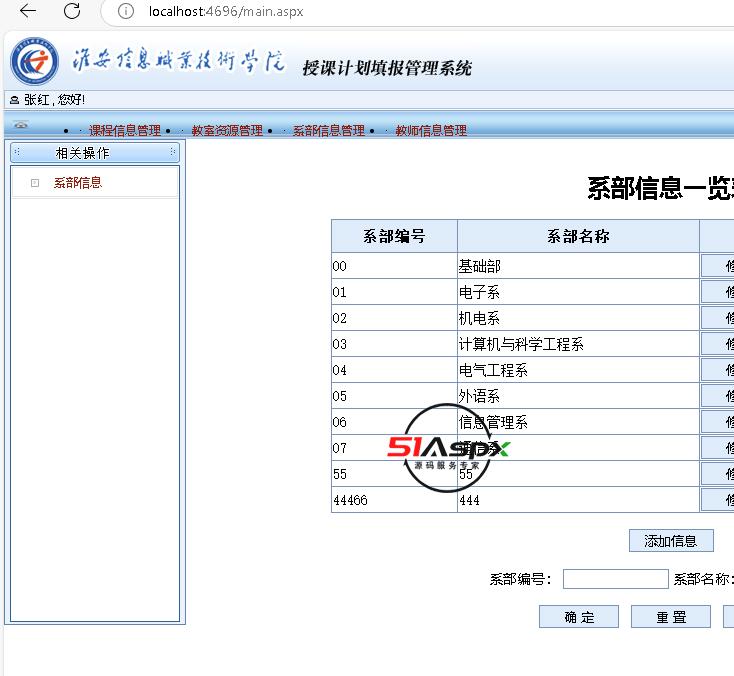The height and width of the screenshot is (676, 734).
Task: Open 教师信息管理 menu
Action: click(431, 131)
